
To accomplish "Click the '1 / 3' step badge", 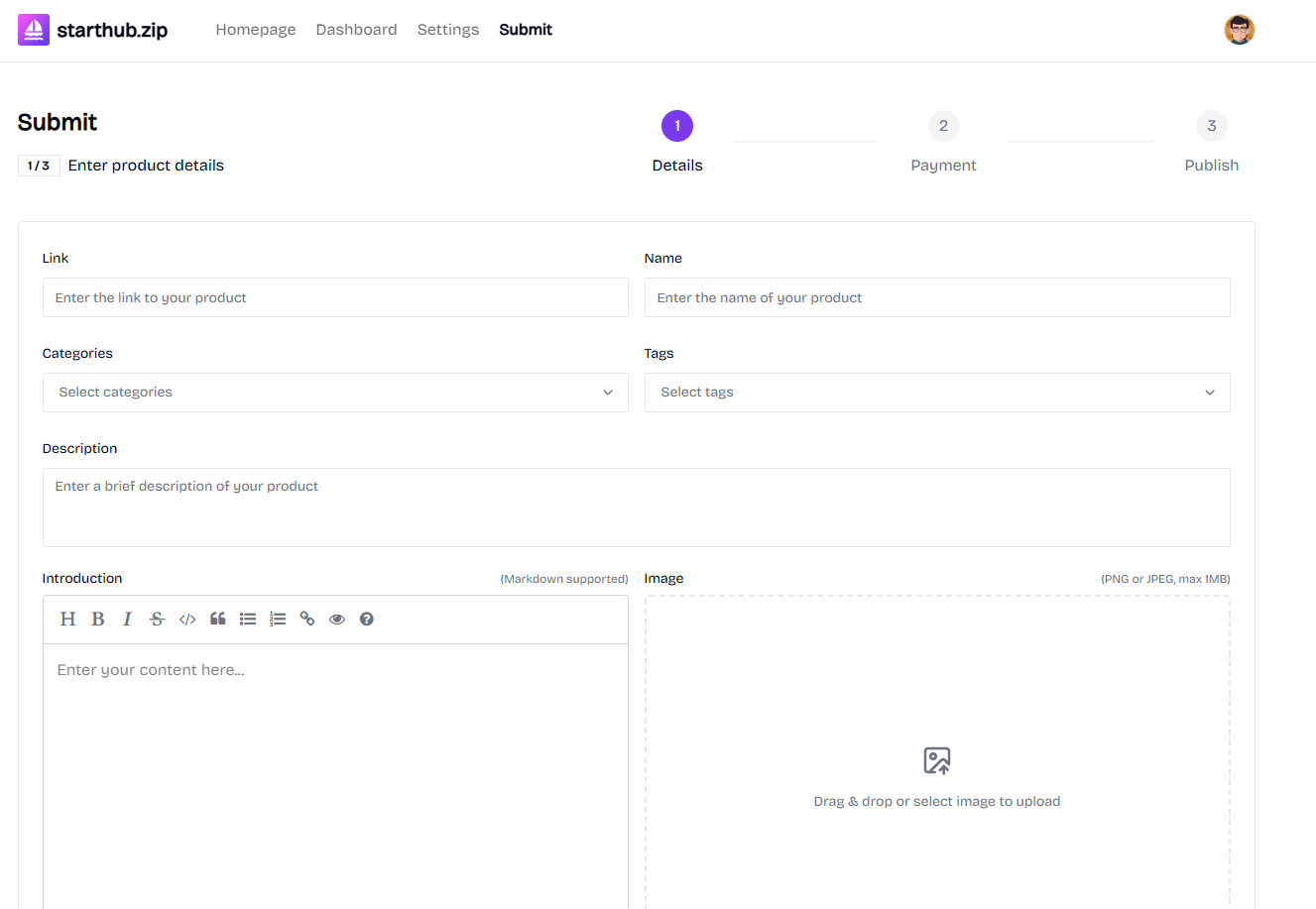I will 39,166.
